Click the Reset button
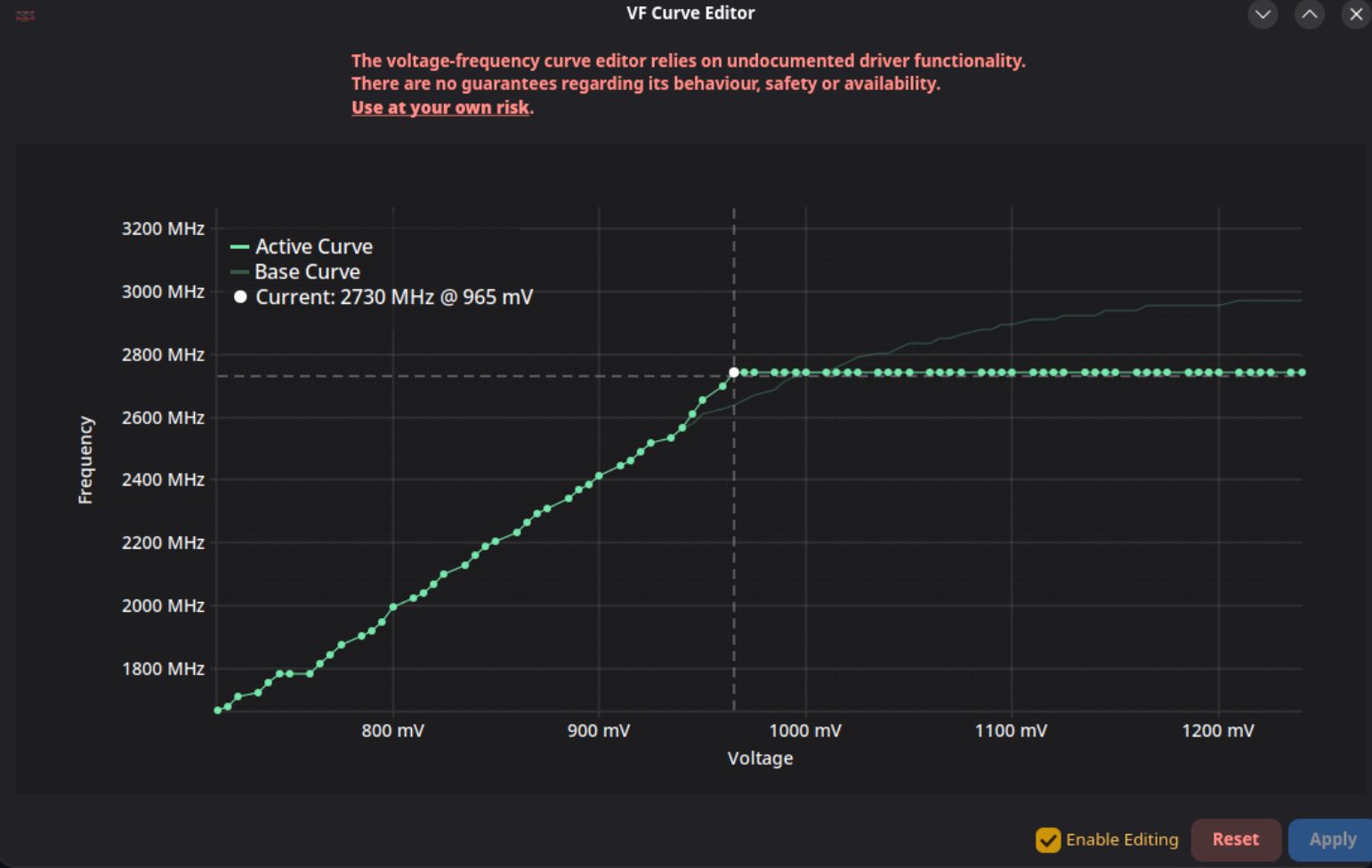The height and width of the screenshot is (868, 1372). tap(1236, 840)
